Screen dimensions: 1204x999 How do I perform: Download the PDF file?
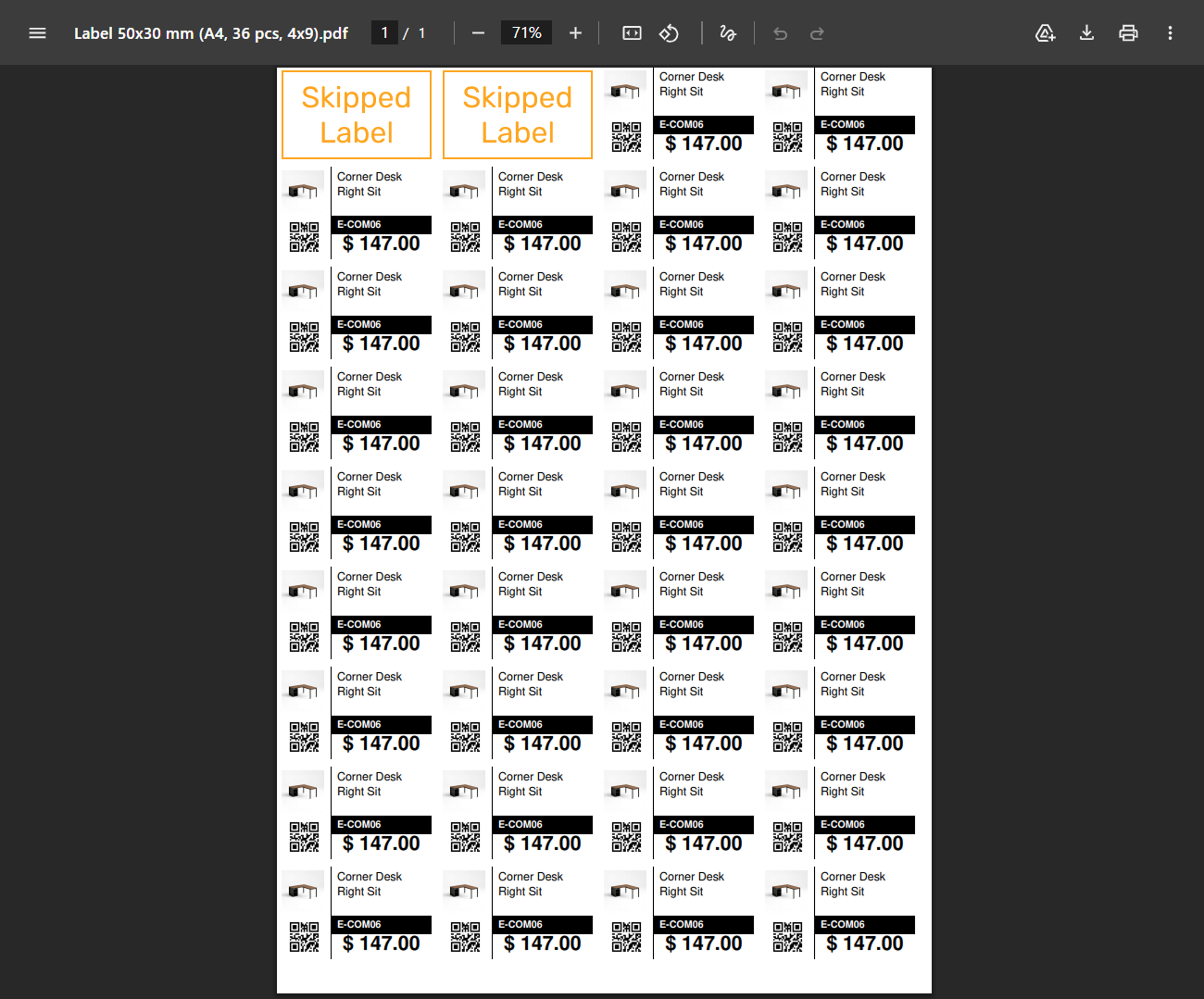1086,33
